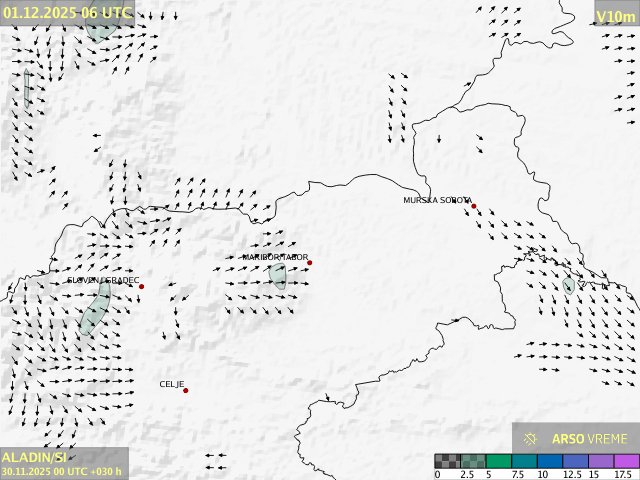The width and height of the screenshot is (640, 480).
Task: Click the 30.11.2025 00 UTC +030 h text
Action: point(62,471)
